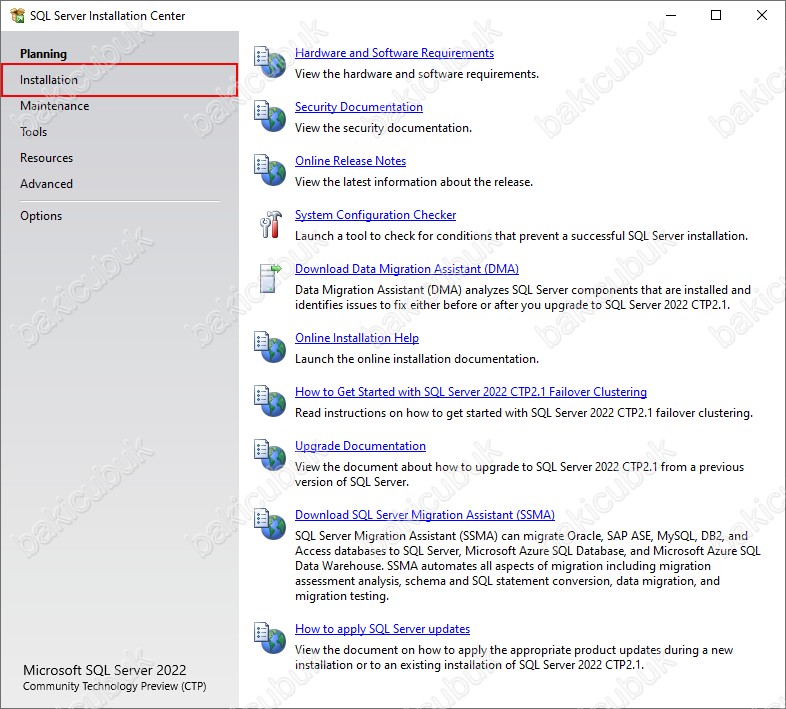Open the Maintenance section
The width and height of the screenshot is (786, 709).
[x=55, y=106]
